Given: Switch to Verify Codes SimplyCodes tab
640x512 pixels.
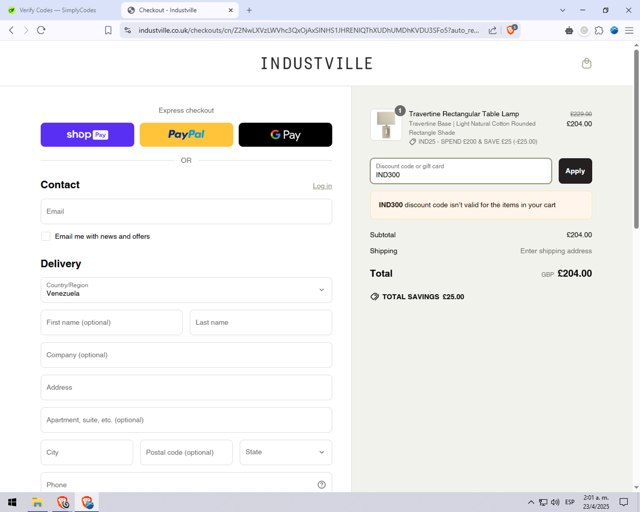Looking at the screenshot, I should click(58, 10).
